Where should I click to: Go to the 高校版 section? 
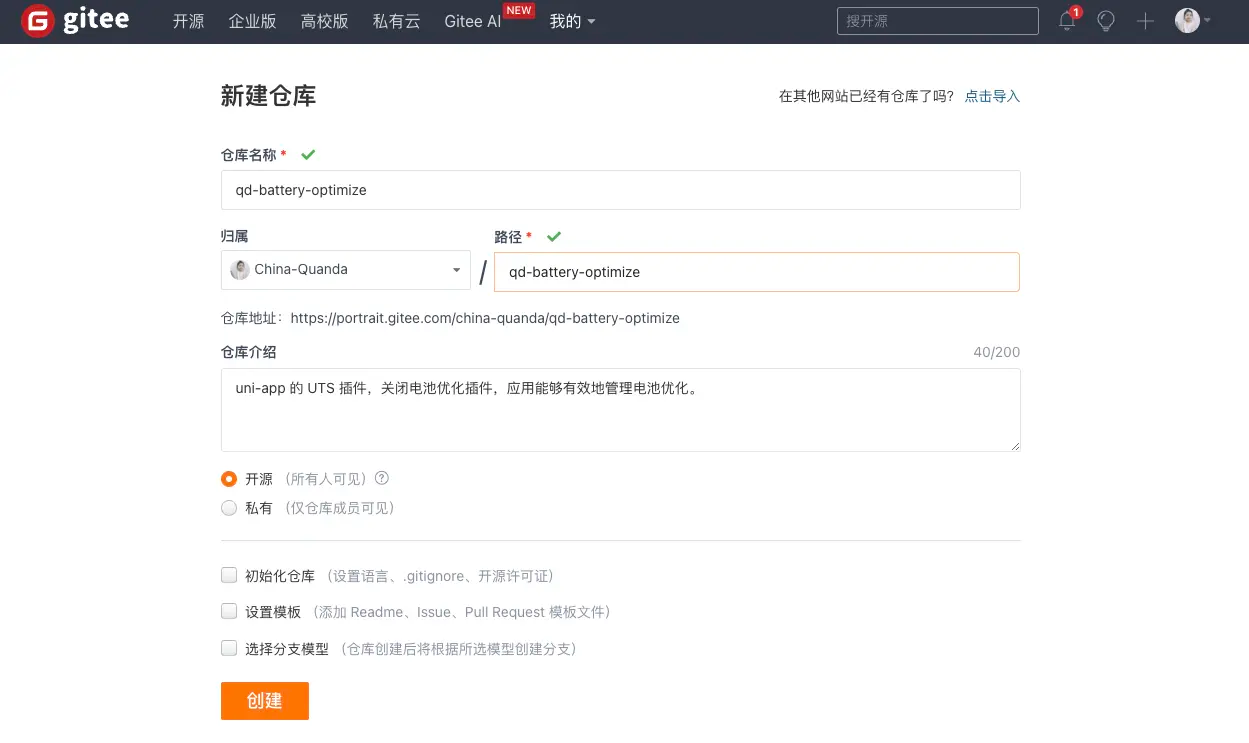[324, 21]
